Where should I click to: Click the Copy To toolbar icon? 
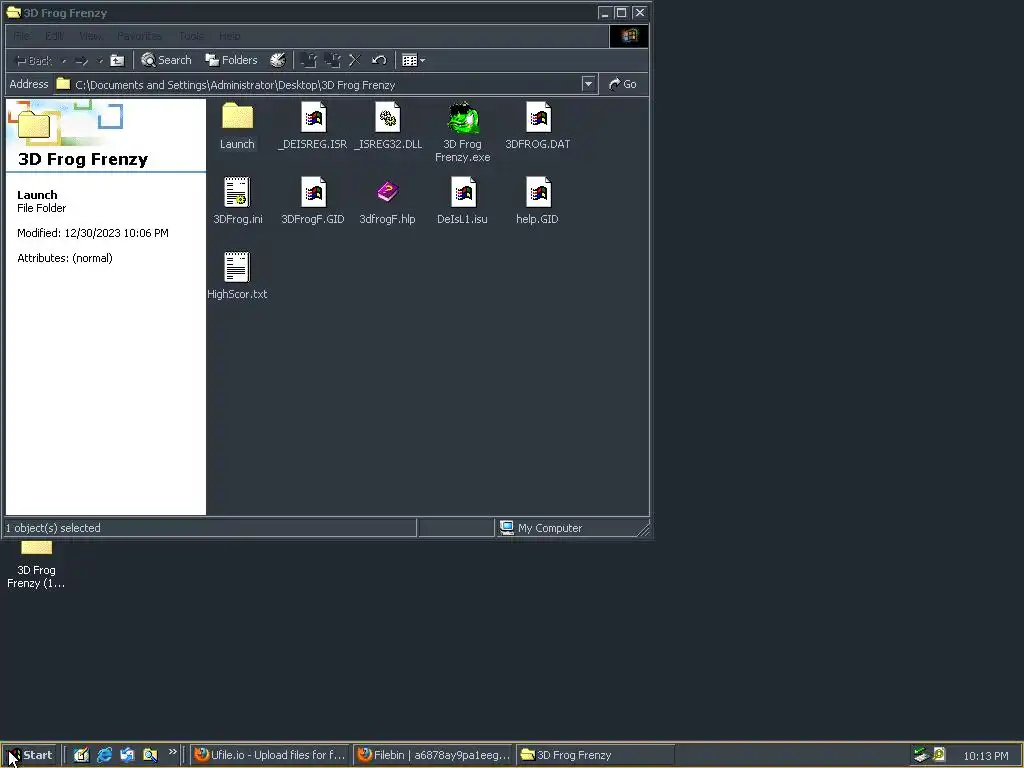point(332,61)
